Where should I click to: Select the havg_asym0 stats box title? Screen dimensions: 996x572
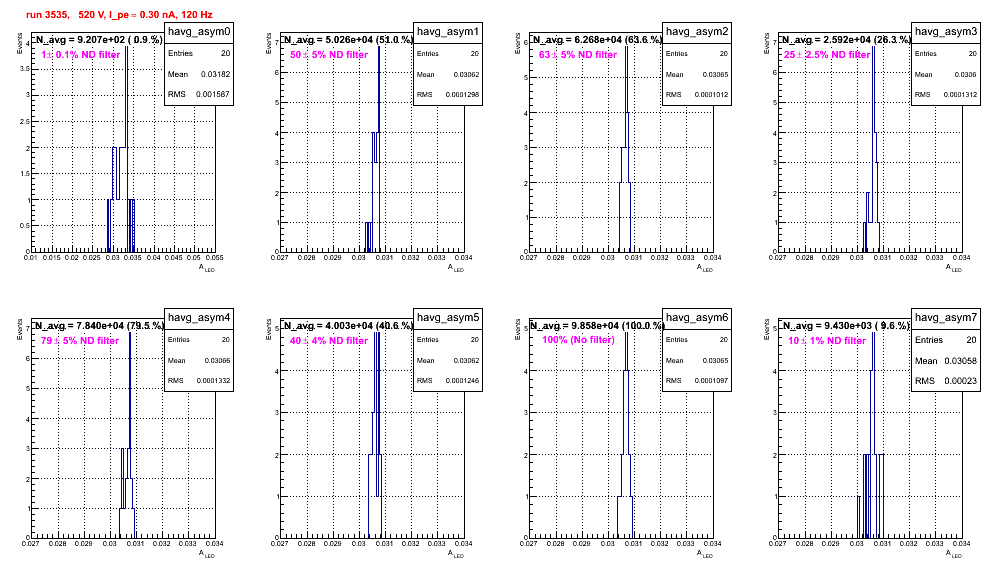point(199,32)
